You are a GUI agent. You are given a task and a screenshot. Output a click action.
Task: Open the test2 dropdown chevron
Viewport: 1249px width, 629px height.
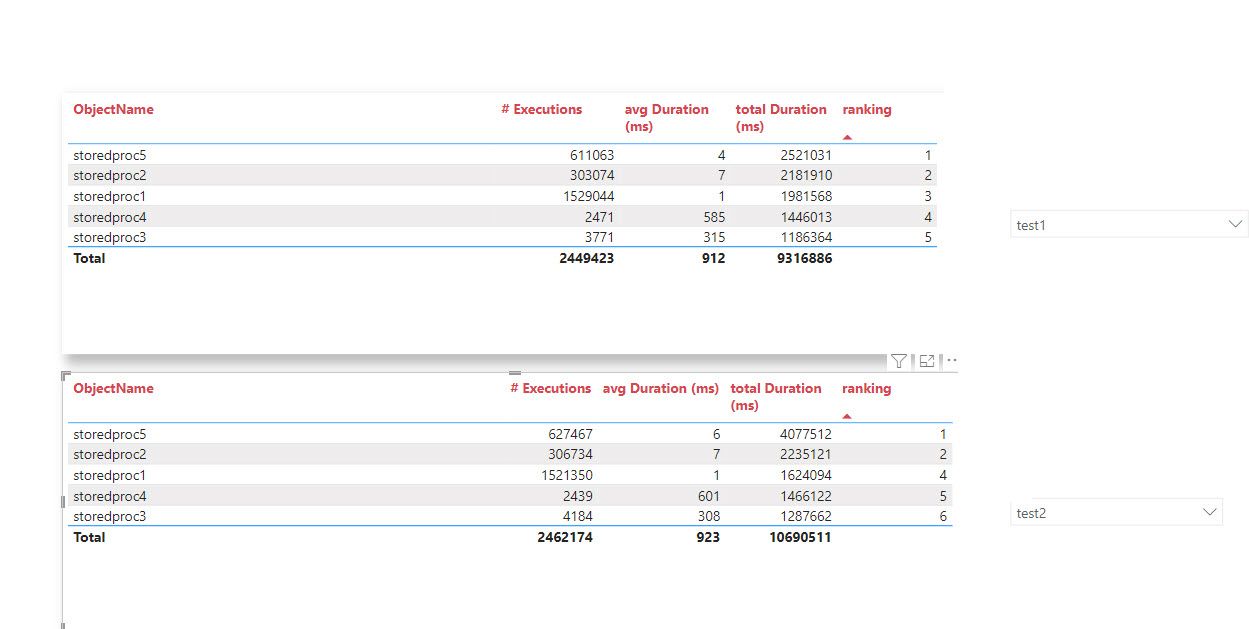coord(1210,512)
